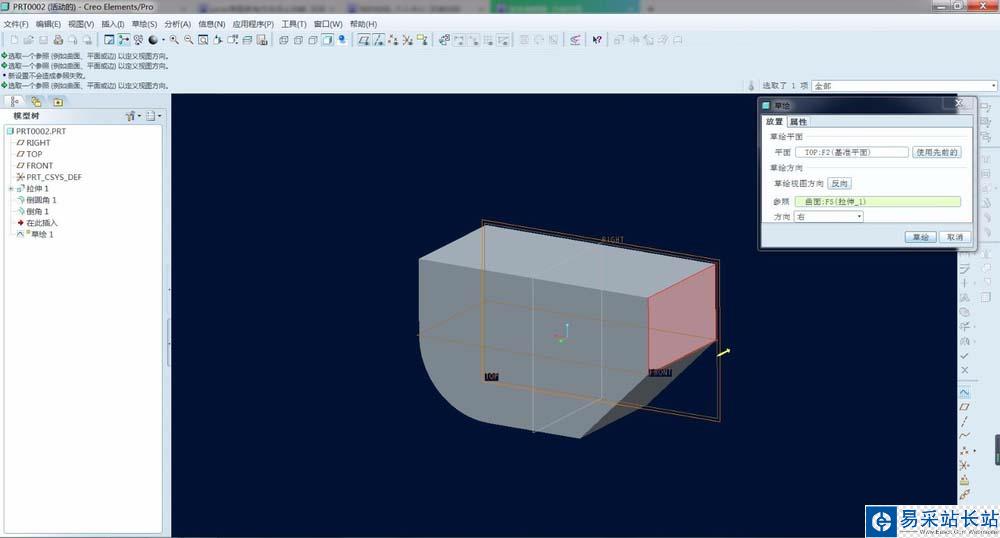Click the 草绘 confirm button in dialog
Viewport: 1000px width, 538px height.
point(920,237)
